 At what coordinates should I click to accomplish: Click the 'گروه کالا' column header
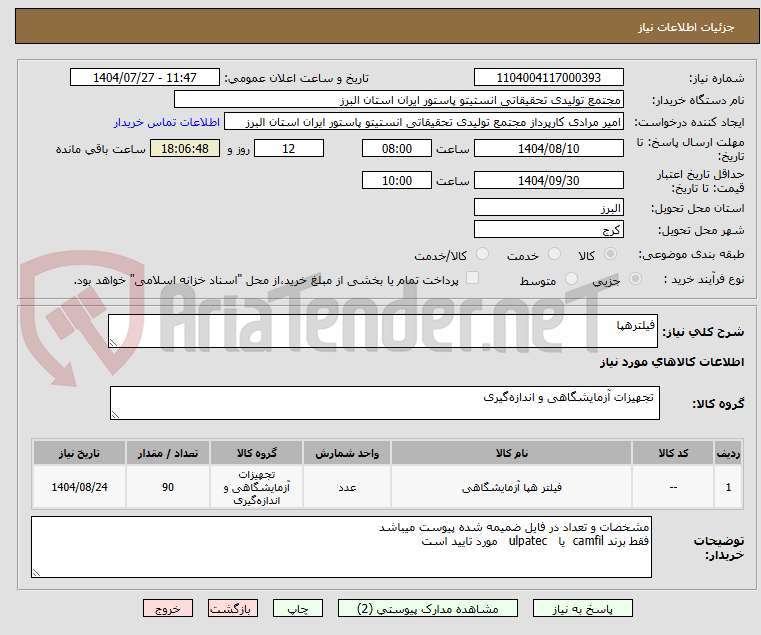(x=257, y=453)
